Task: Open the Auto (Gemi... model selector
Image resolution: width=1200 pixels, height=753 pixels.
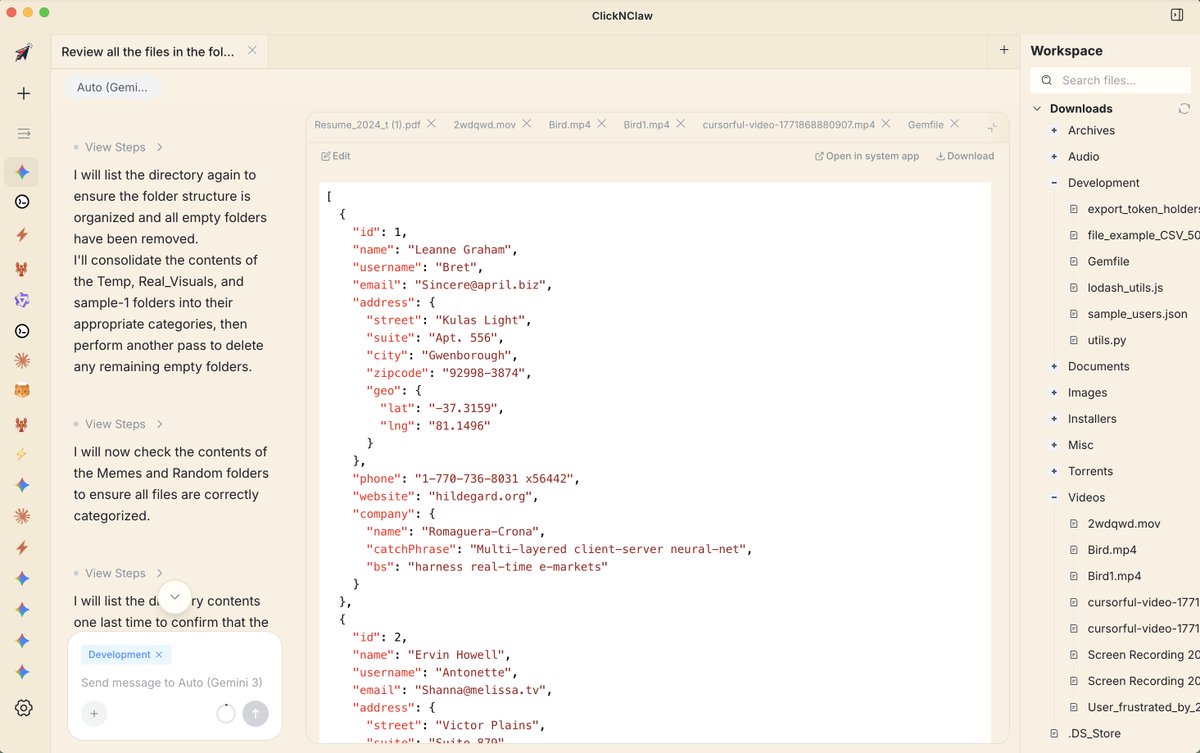Action: (x=112, y=87)
